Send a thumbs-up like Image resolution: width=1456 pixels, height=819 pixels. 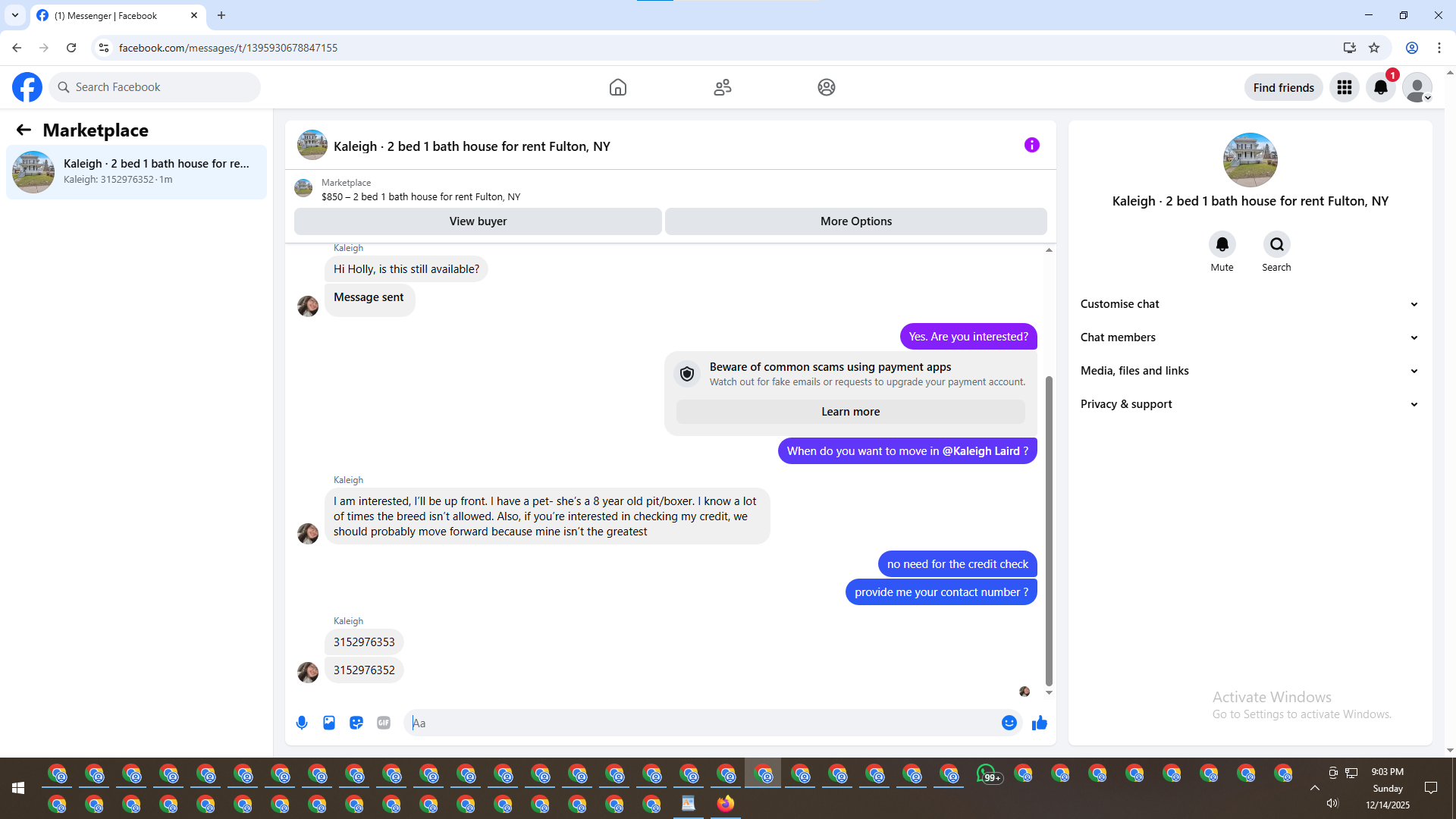tap(1039, 723)
